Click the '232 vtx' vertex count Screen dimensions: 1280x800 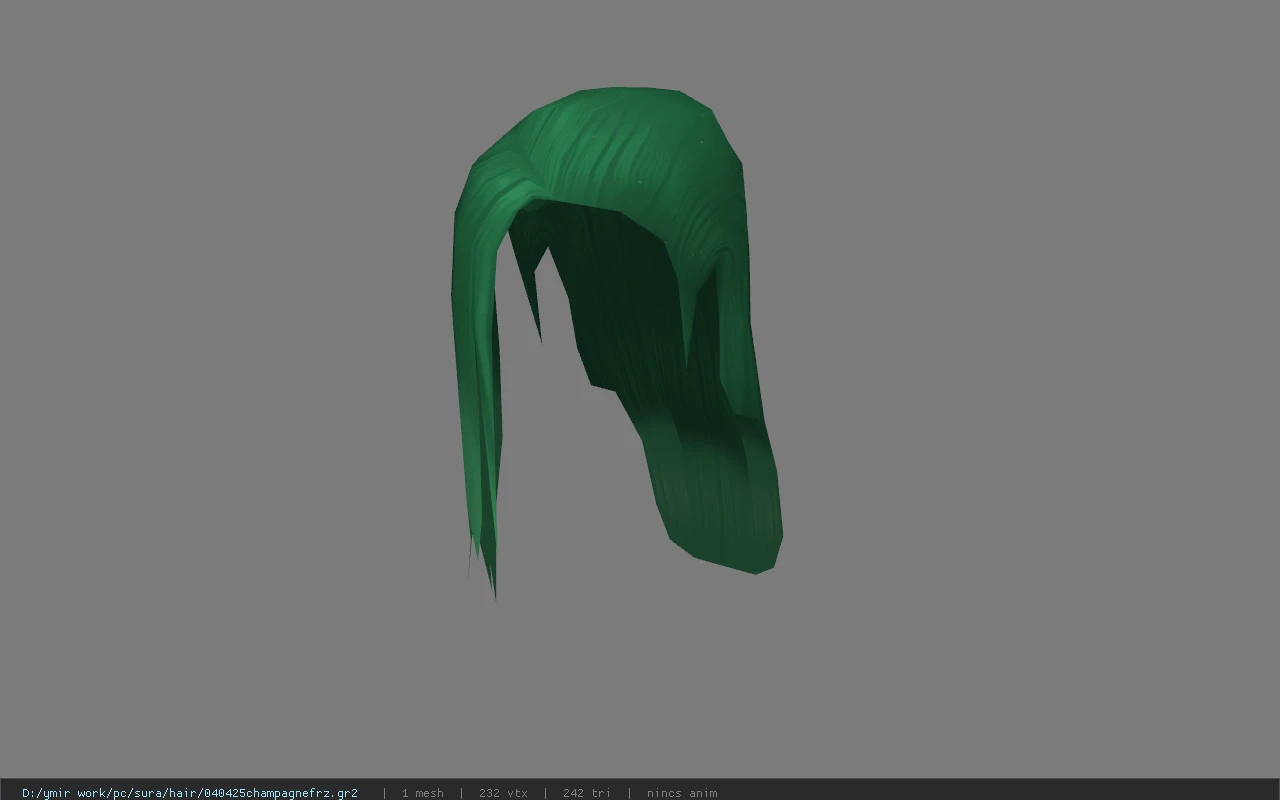tap(503, 793)
